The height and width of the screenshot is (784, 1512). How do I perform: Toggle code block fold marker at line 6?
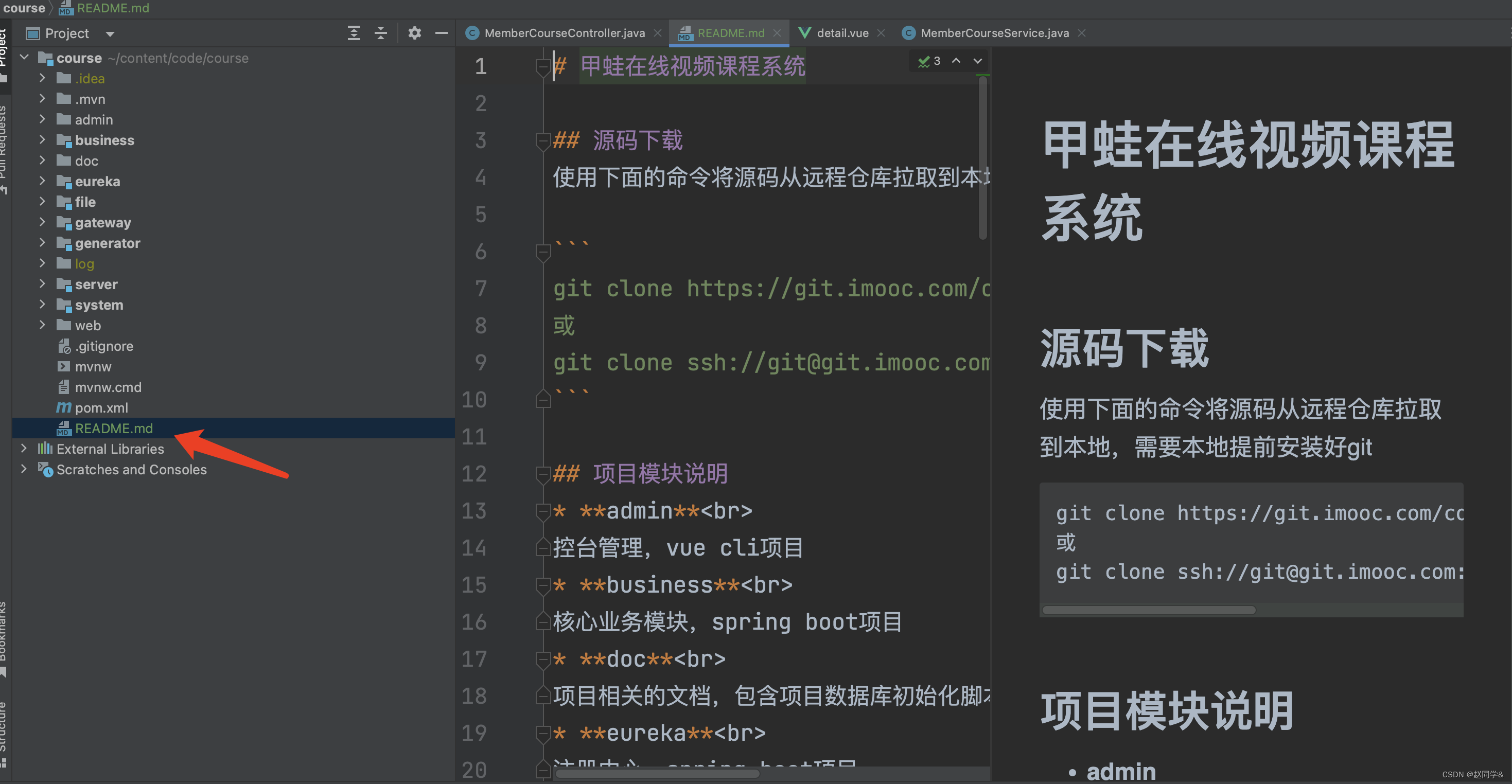(x=542, y=253)
